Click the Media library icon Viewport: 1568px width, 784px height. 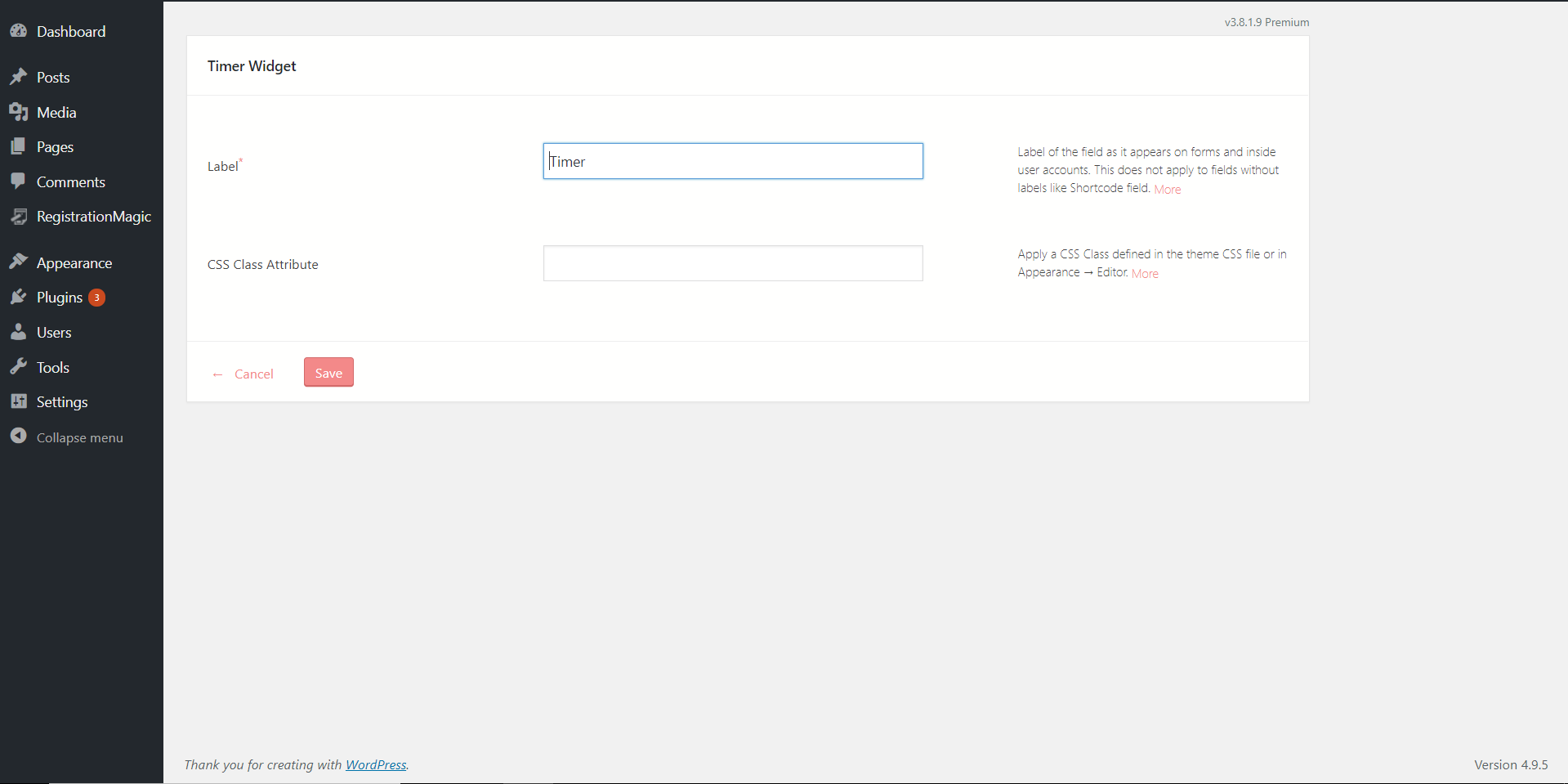coord(19,112)
